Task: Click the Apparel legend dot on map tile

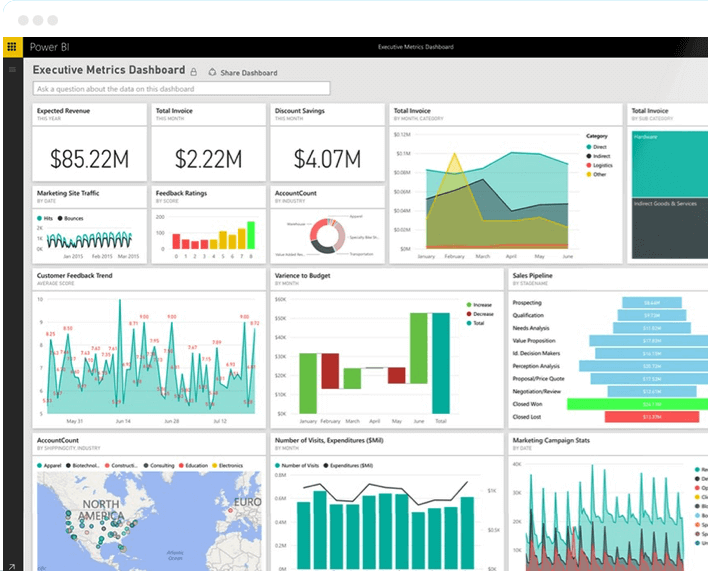Action: [41, 465]
